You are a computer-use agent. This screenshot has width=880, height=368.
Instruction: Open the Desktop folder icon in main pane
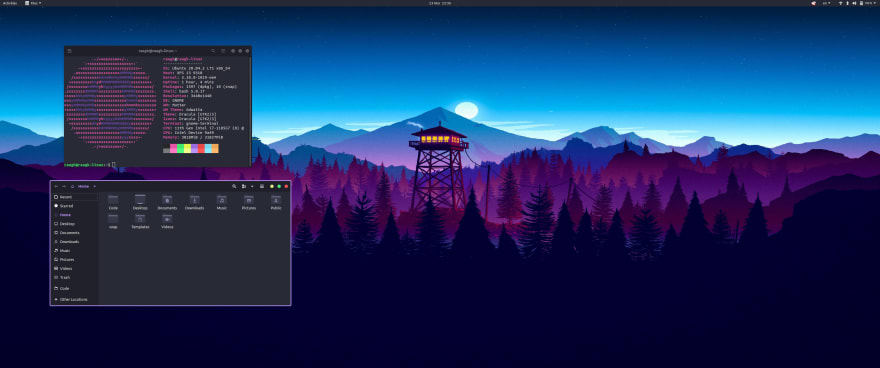(x=140, y=201)
